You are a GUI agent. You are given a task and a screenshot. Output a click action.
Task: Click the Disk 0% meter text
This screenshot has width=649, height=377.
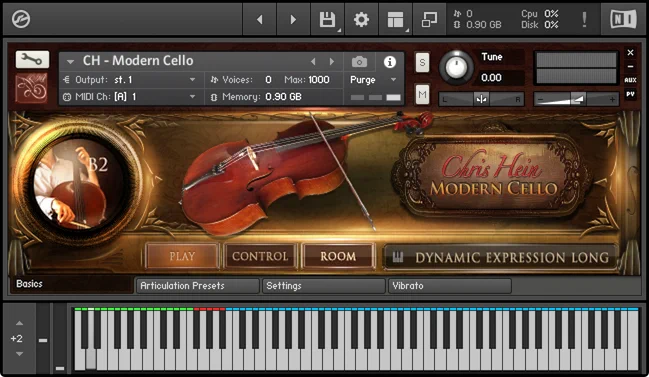(x=540, y=25)
